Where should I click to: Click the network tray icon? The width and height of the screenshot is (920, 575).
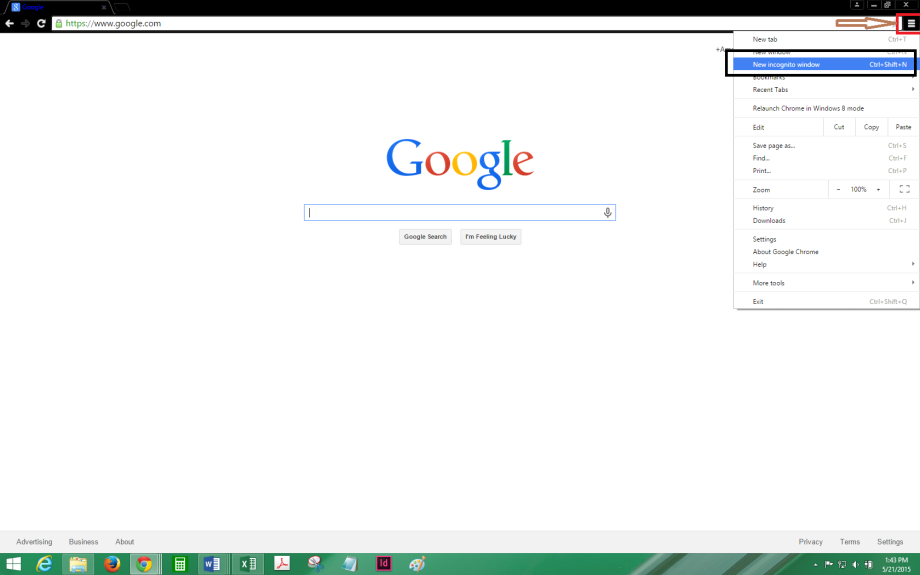pos(842,565)
